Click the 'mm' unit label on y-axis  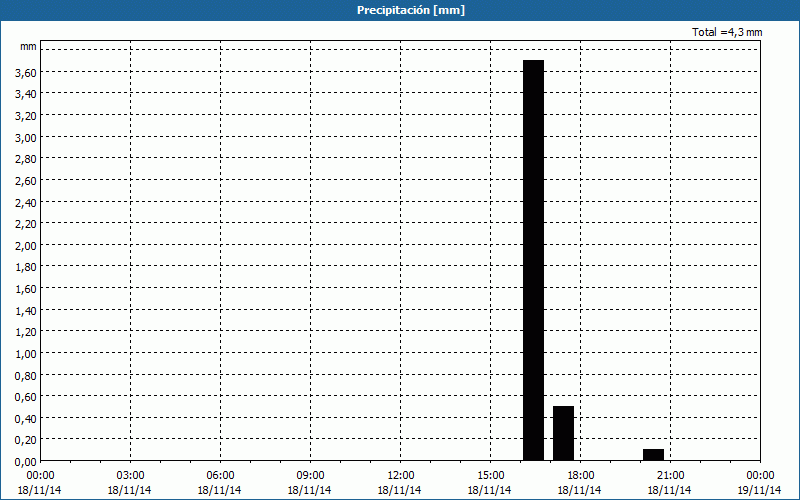28,46
